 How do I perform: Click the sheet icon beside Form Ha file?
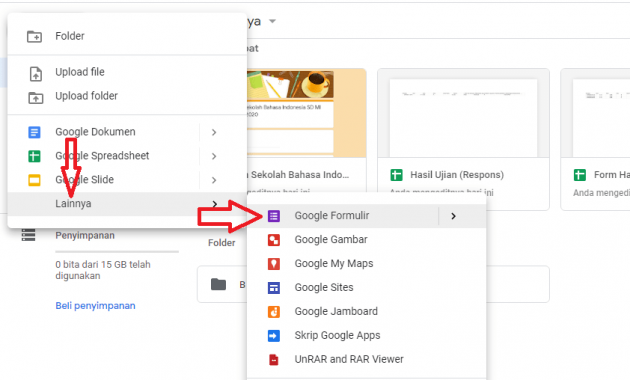point(579,175)
